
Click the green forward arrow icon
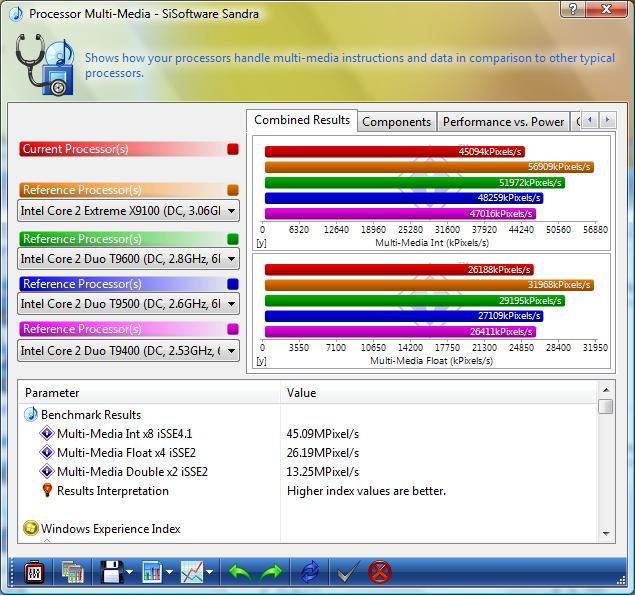(271, 573)
